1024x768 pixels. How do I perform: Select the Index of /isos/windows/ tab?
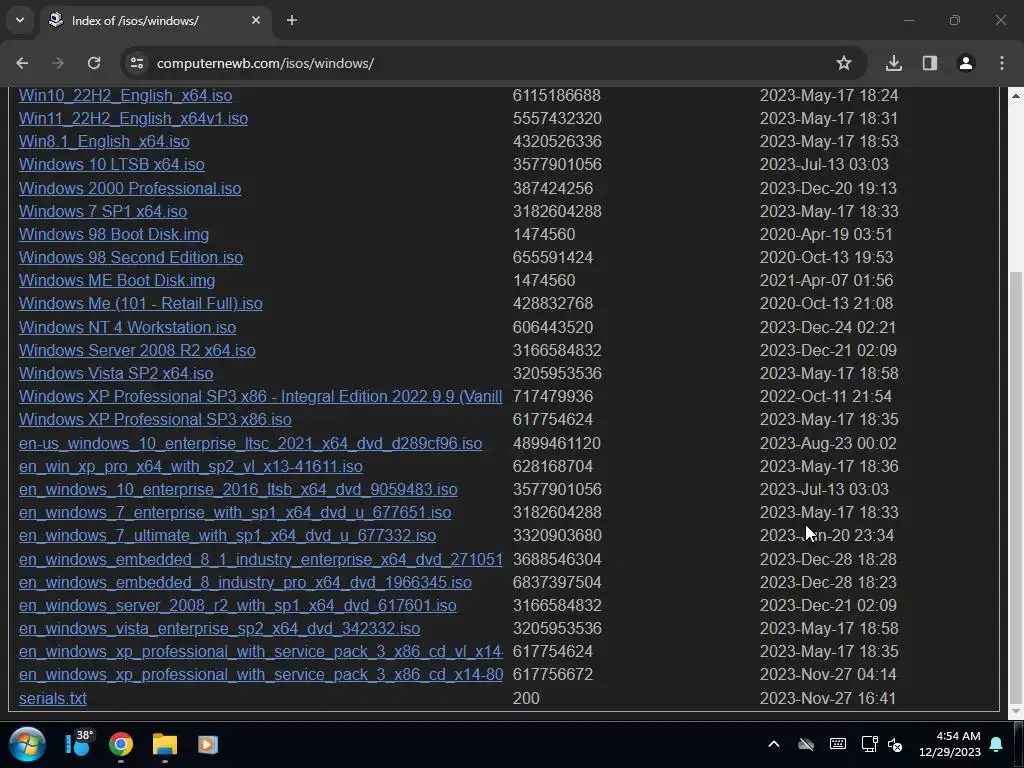click(155, 20)
